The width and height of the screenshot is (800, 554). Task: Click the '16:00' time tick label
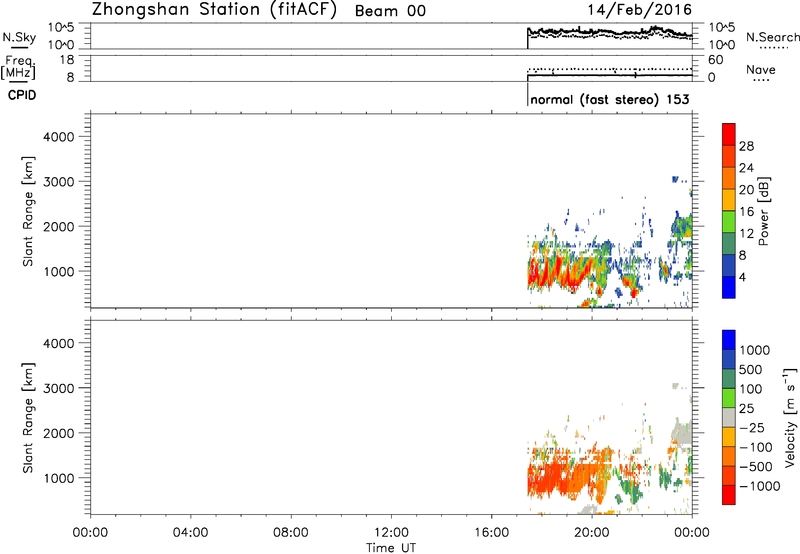(491, 533)
